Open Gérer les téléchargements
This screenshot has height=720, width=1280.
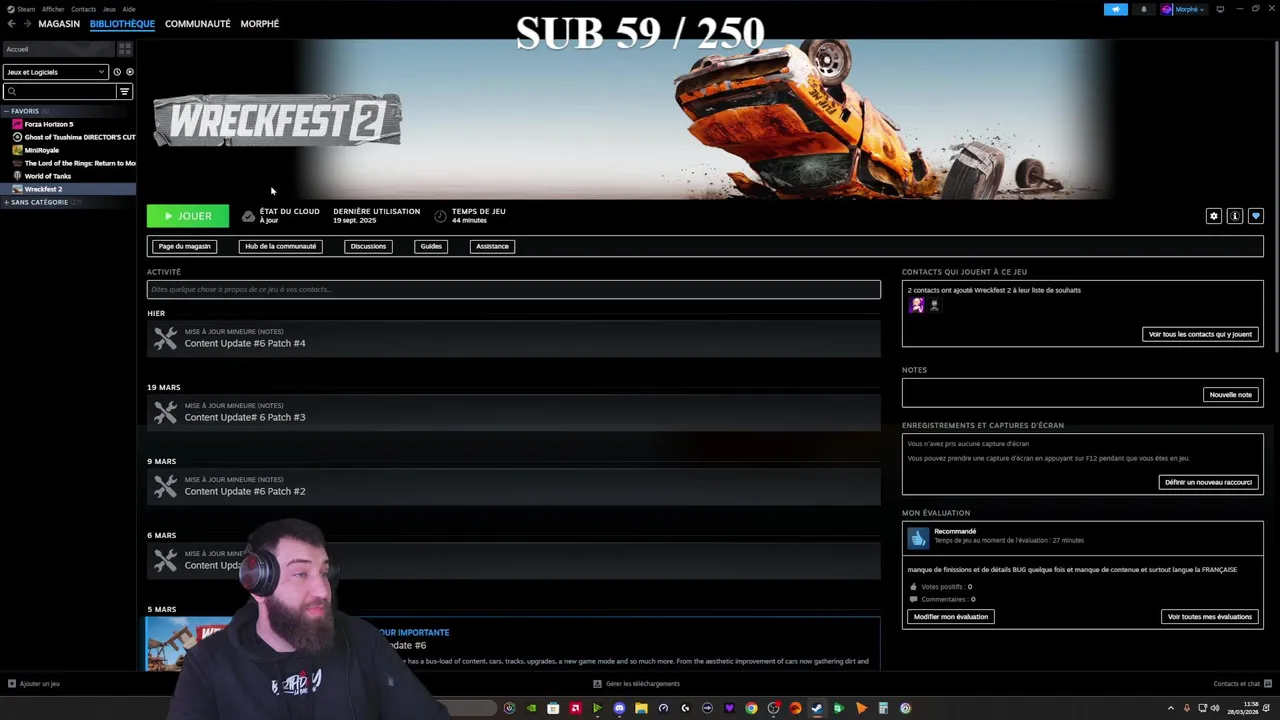click(x=636, y=684)
